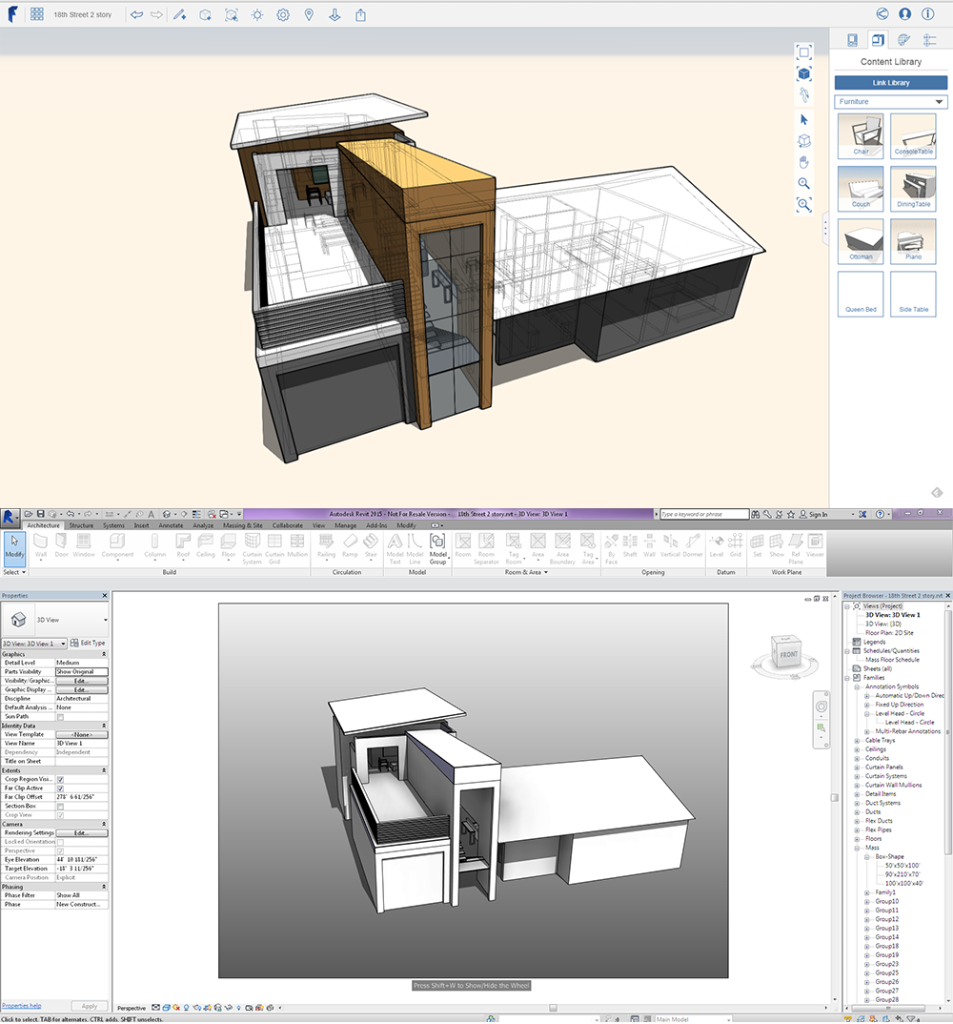Image resolution: width=953 pixels, height=1024 pixels.
Task: Open the user account icon in FormIt
Action: (905, 14)
